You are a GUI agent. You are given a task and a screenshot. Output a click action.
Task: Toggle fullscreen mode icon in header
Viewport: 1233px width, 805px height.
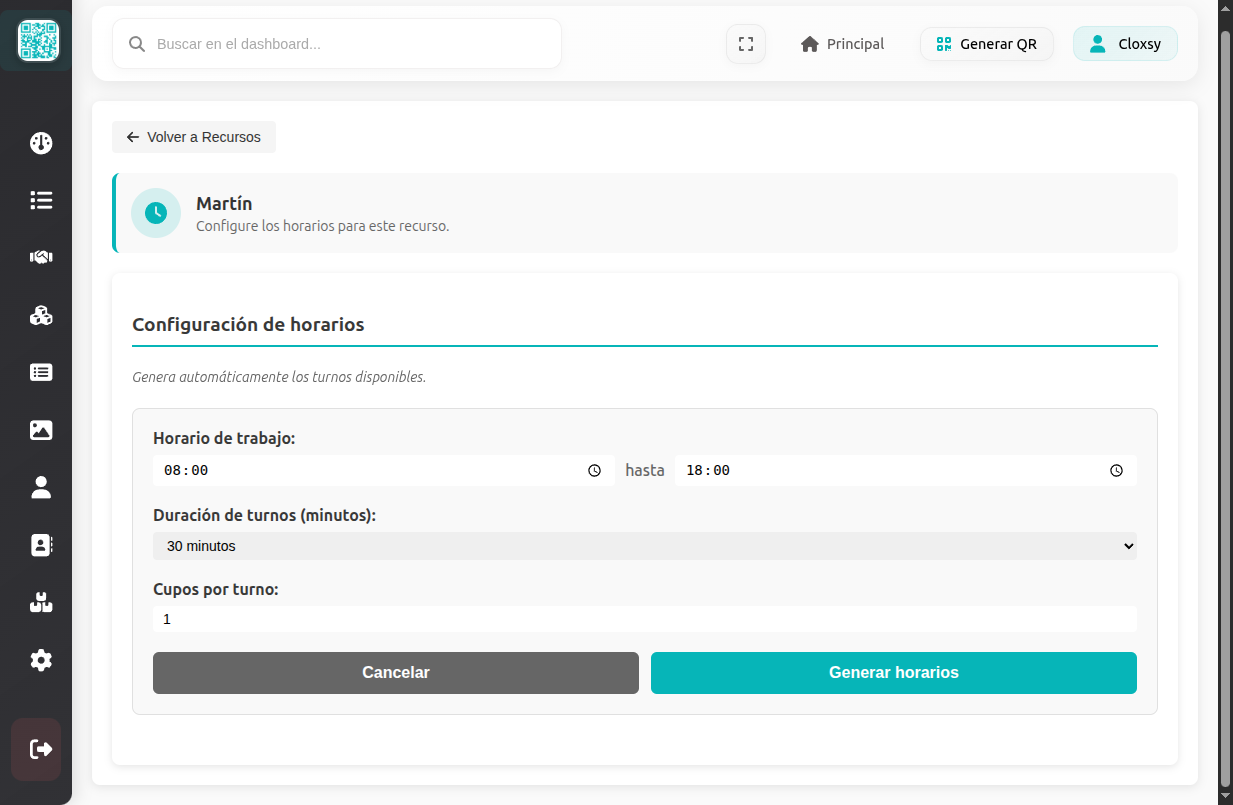[745, 44]
